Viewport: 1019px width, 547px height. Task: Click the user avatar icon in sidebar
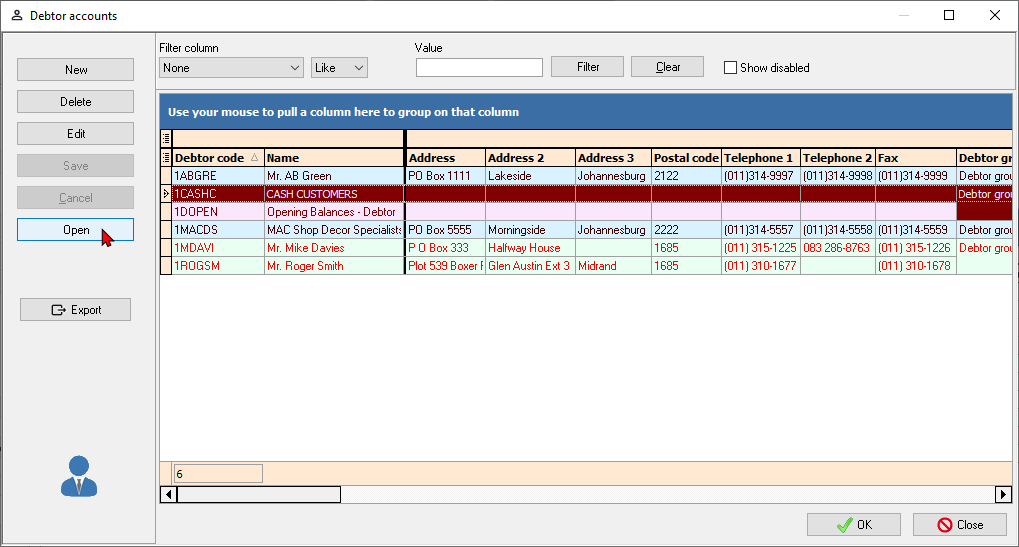(79, 476)
